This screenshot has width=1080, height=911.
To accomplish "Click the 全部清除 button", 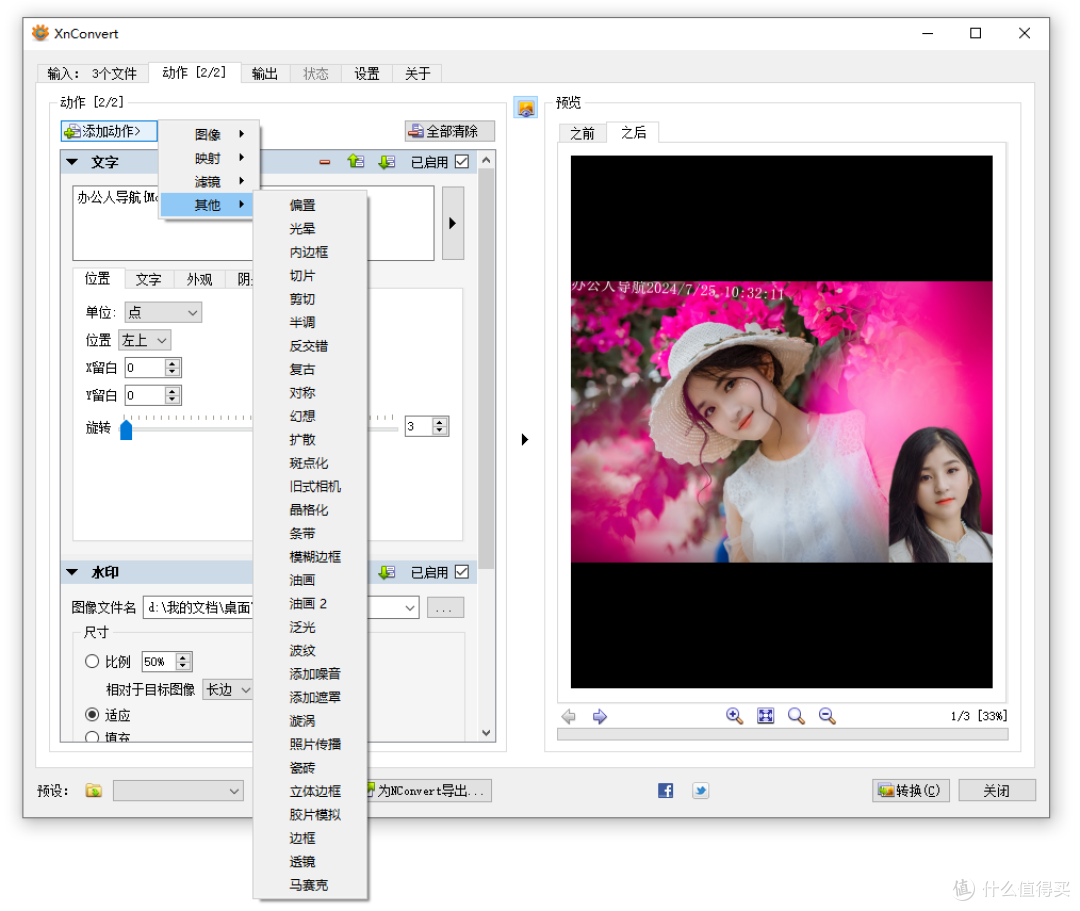I will tap(450, 131).
